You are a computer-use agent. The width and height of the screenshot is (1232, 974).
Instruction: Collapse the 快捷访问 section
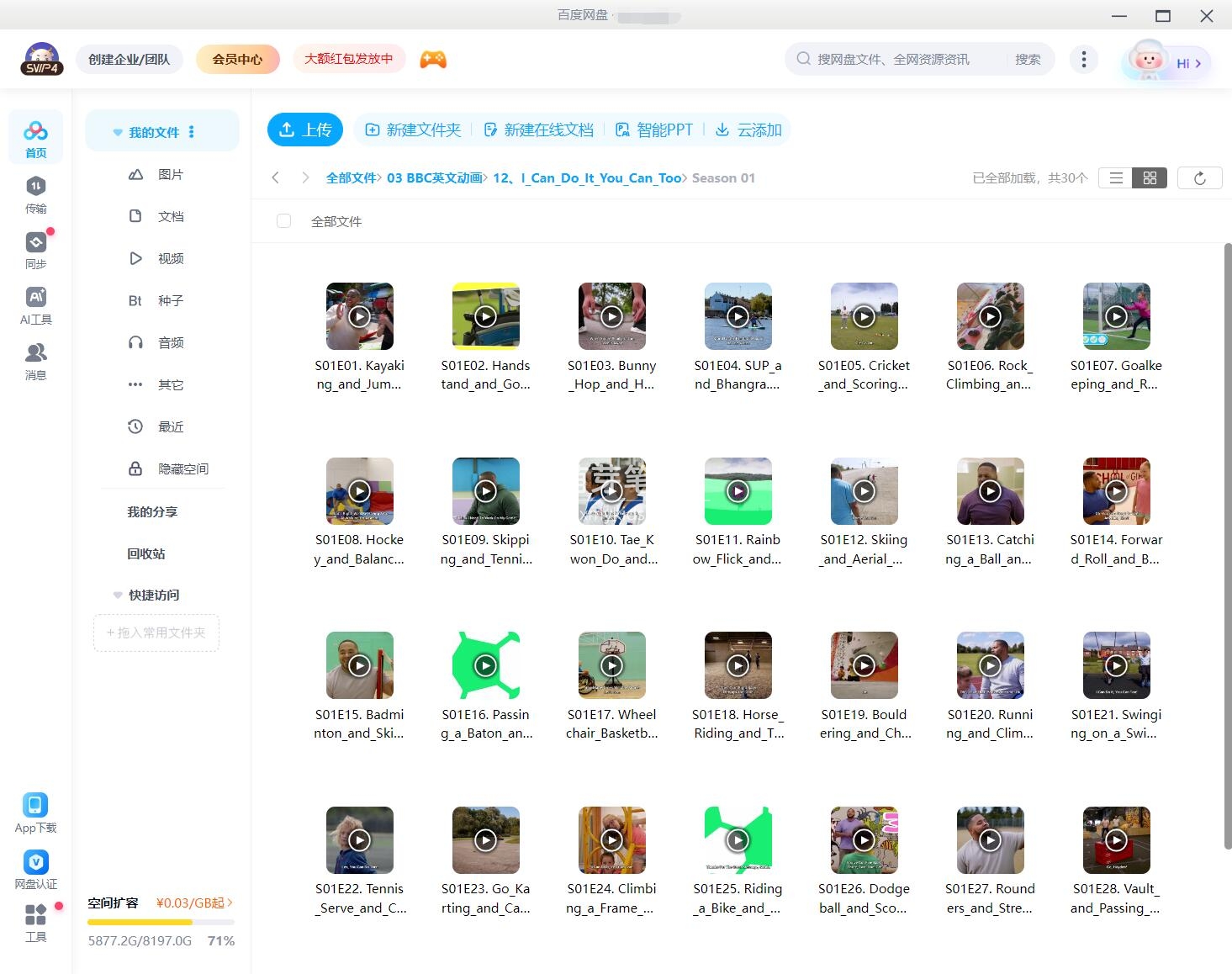click(117, 595)
